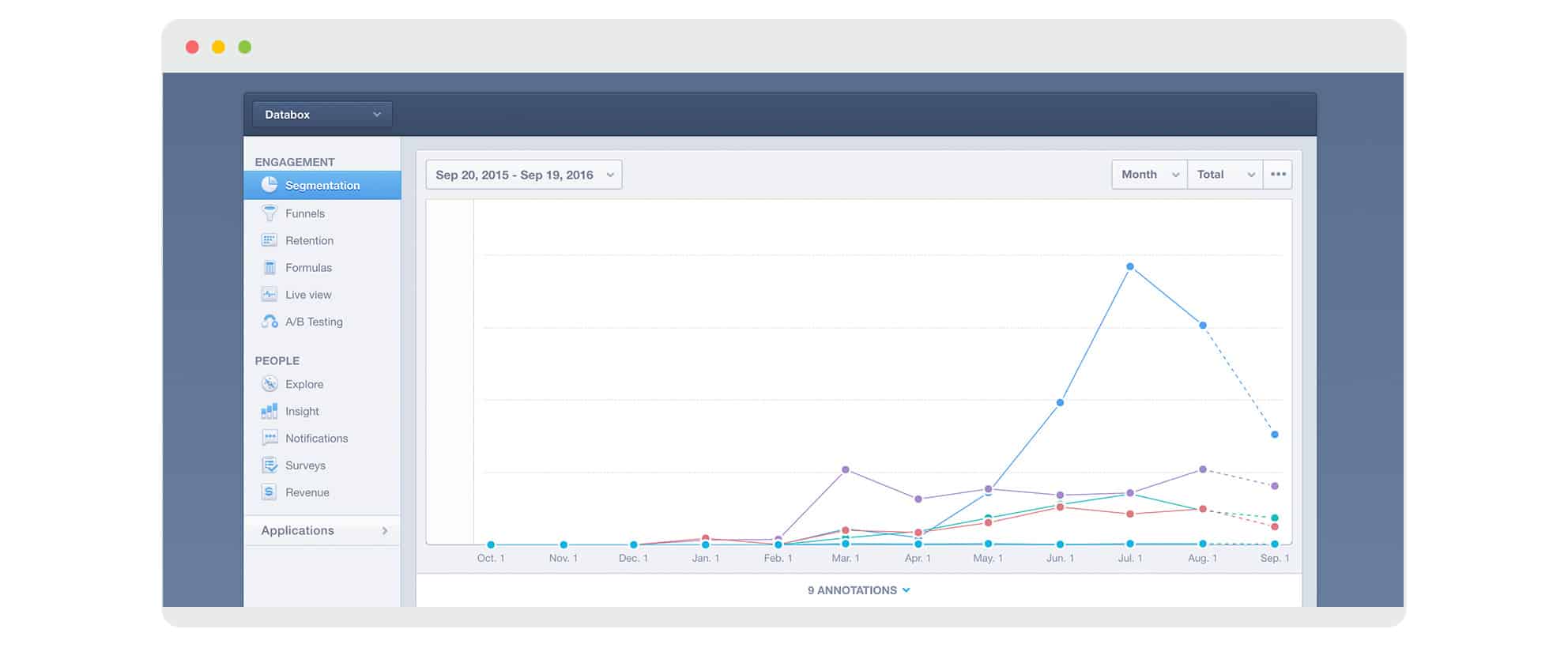Screen dimensions: 1568x648
Task: Click the Funnels funnel icon
Action: pos(269,213)
